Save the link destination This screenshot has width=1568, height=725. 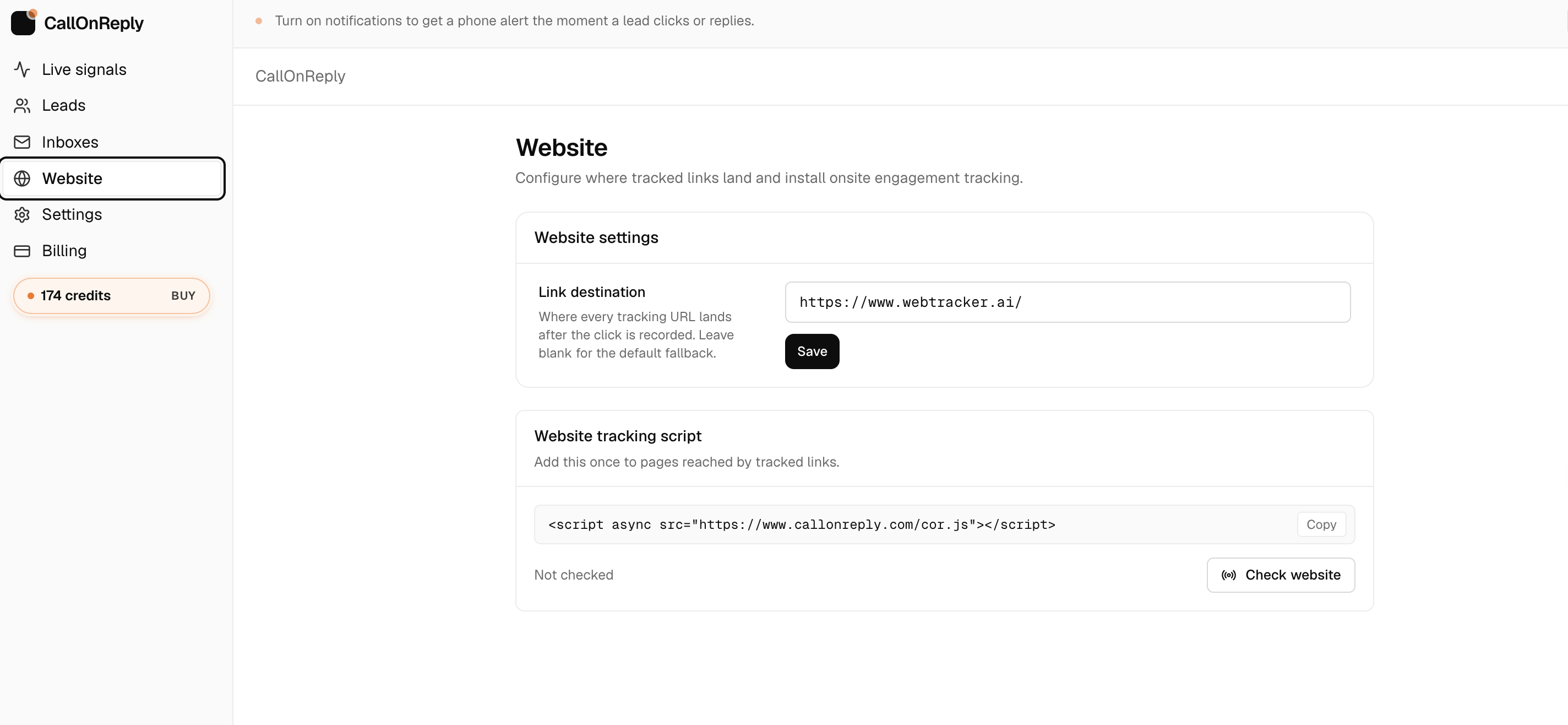click(x=812, y=351)
